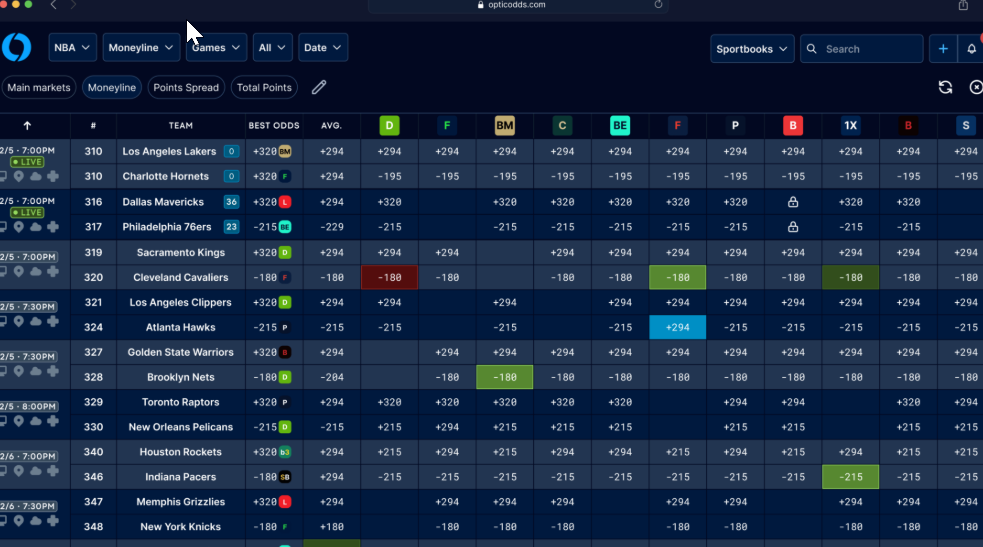The width and height of the screenshot is (983, 547).
Task: Show weather cloud for Rockets vs Pacers
Action: pos(36,471)
